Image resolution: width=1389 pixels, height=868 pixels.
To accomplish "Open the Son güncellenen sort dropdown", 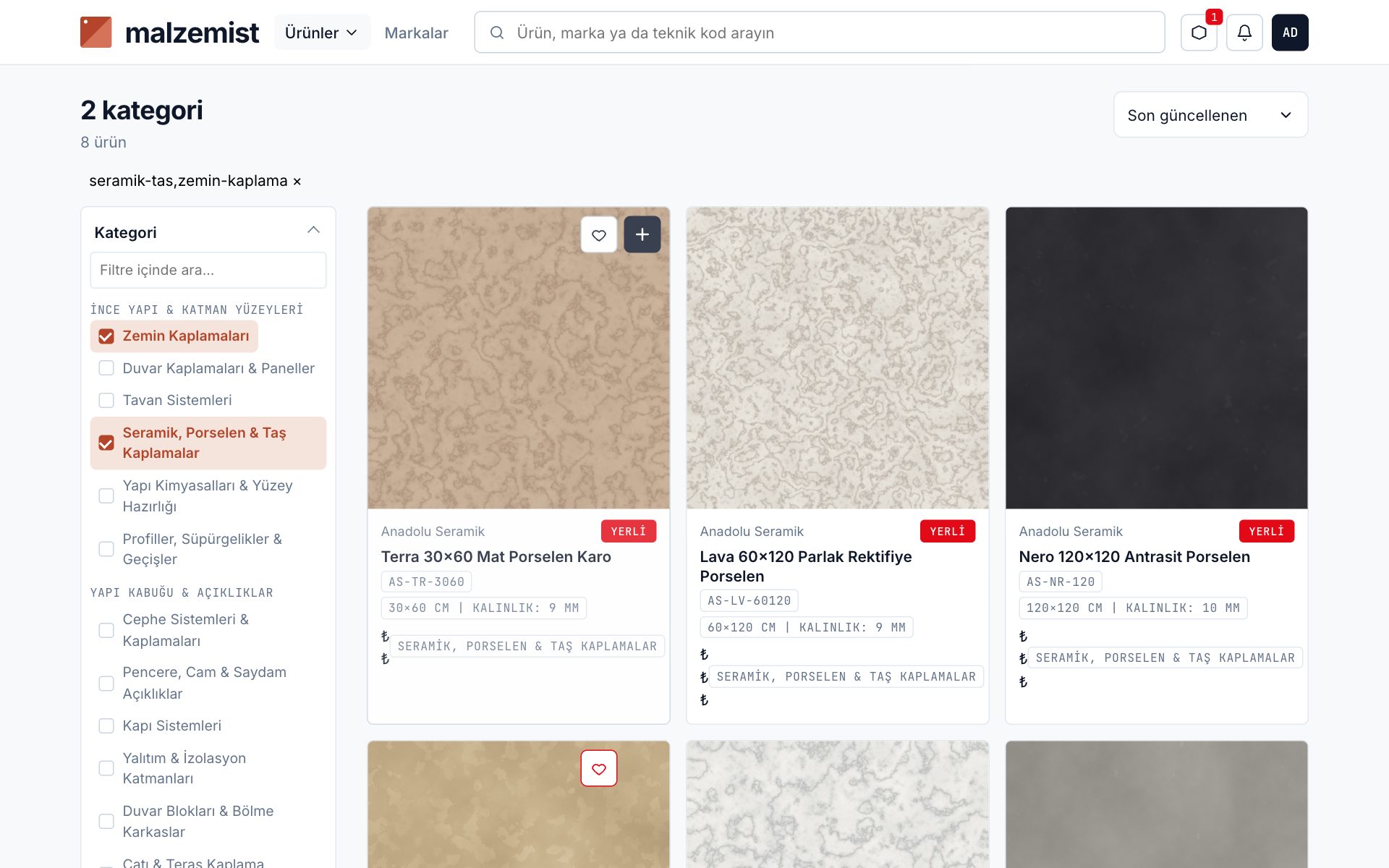I will [x=1210, y=115].
